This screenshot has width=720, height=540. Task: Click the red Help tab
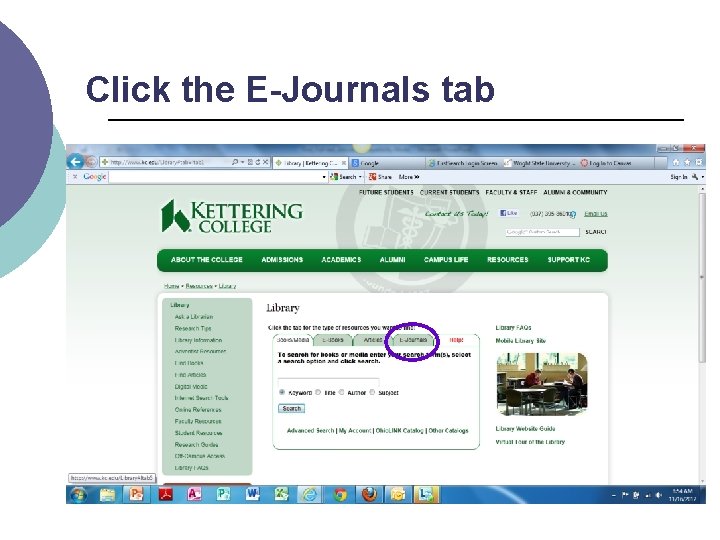[456, 340]
